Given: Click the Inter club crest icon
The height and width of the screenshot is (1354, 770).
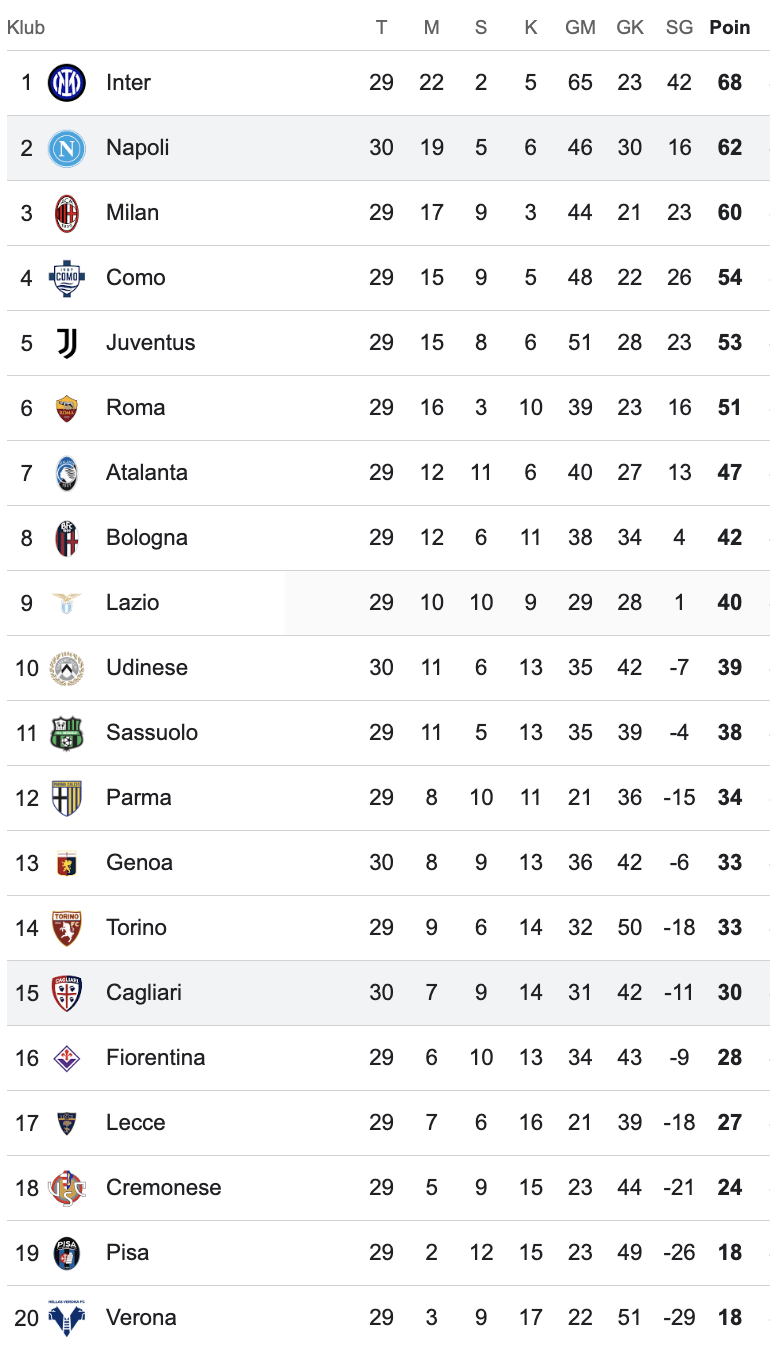Looking at the screenshot, I should tap(67, 82).
